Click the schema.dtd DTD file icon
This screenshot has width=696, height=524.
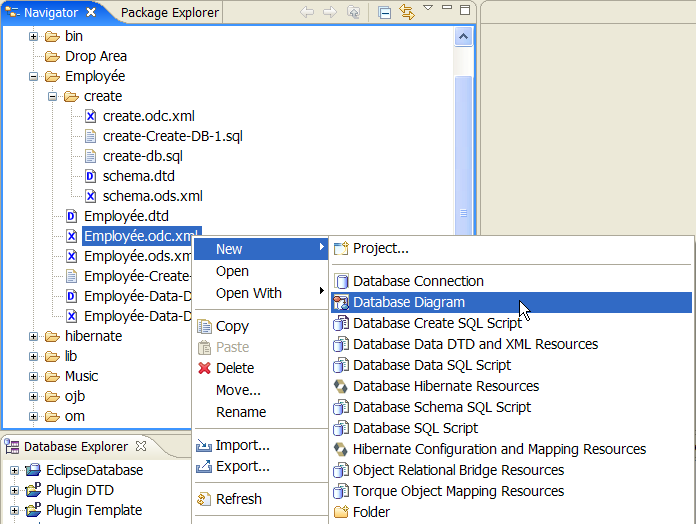coord(91,176)
